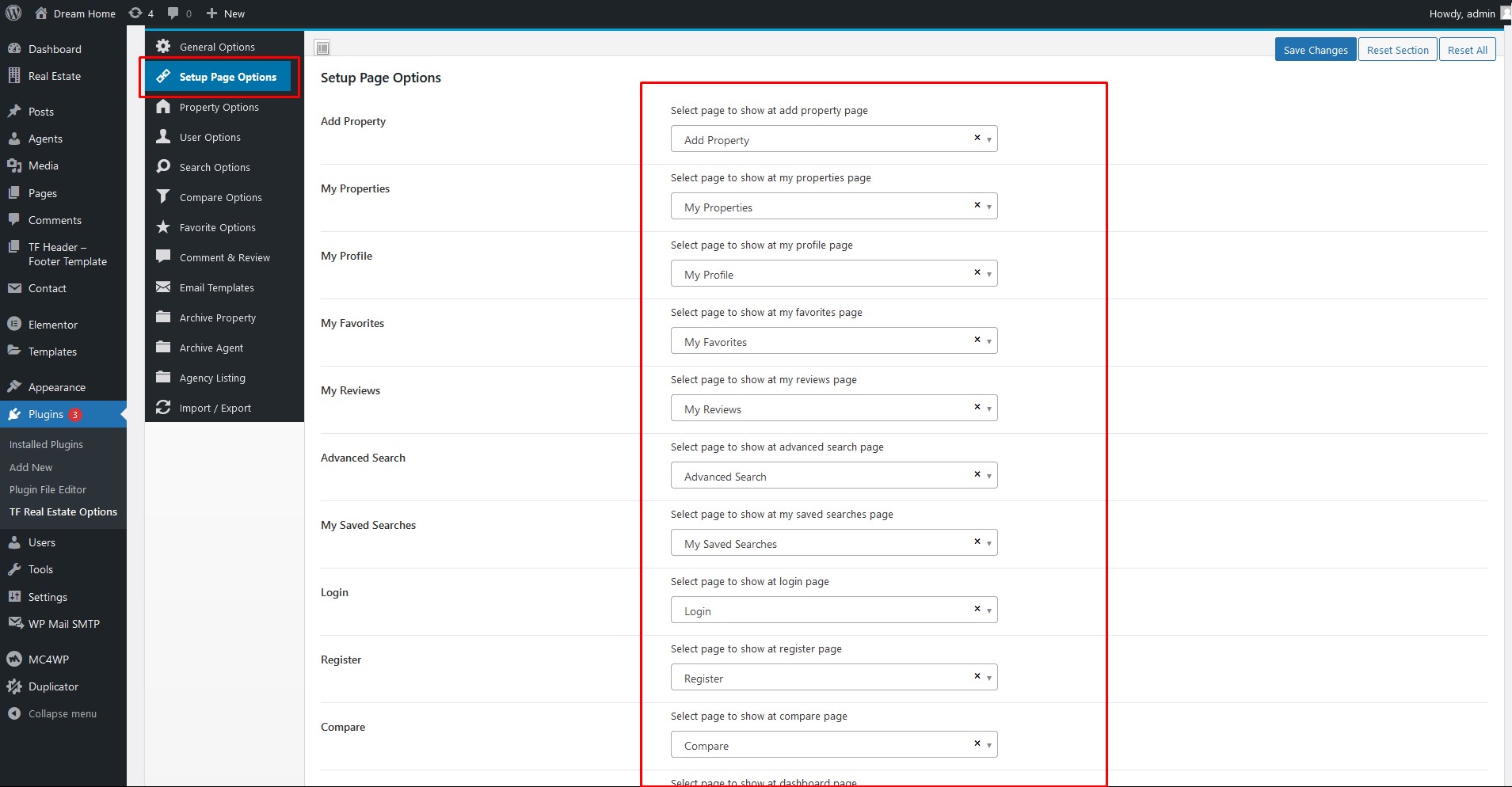
Task: Click the Favorite Options star icon
Action: pyautogui.click(x=163, y=226)
